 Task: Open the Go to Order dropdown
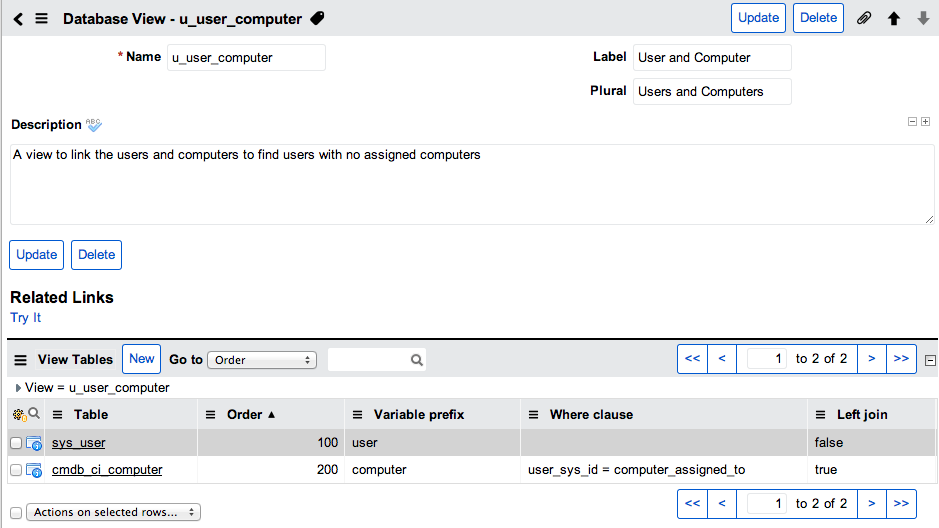pos(262,360)
